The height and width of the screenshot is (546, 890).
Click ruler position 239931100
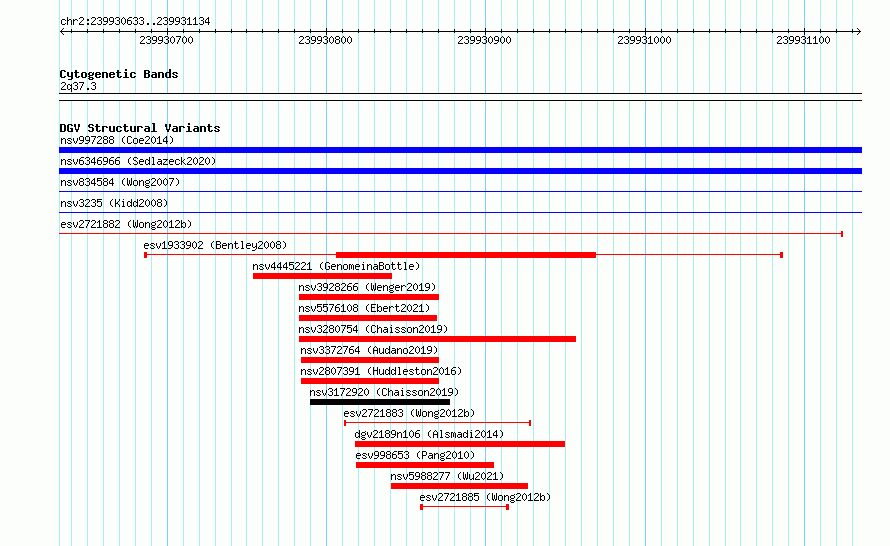click(x=803, y=40)
